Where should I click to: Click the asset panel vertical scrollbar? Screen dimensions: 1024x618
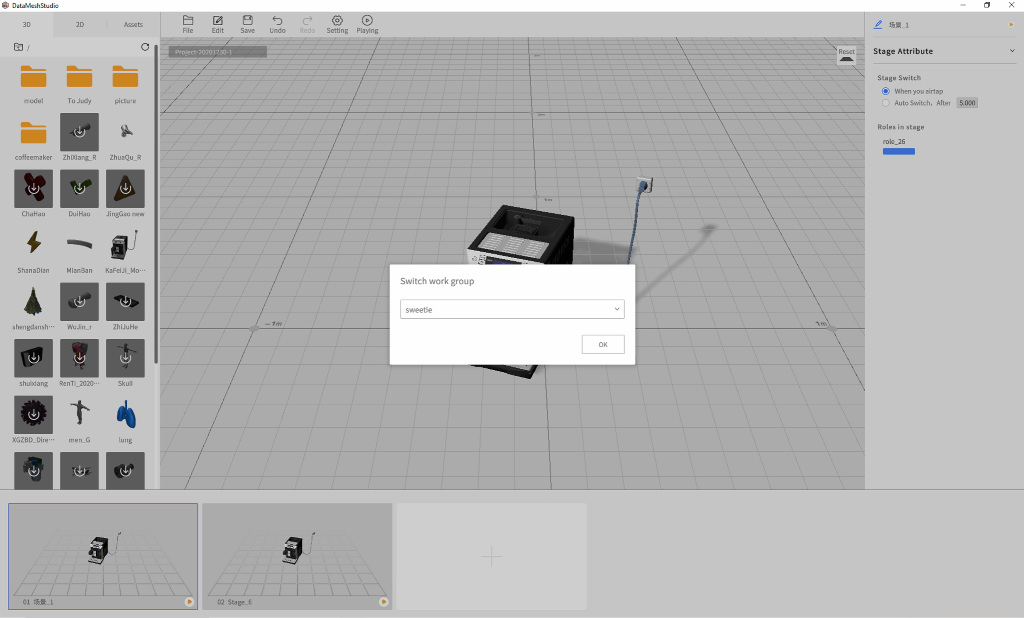[x=156, y=203]
